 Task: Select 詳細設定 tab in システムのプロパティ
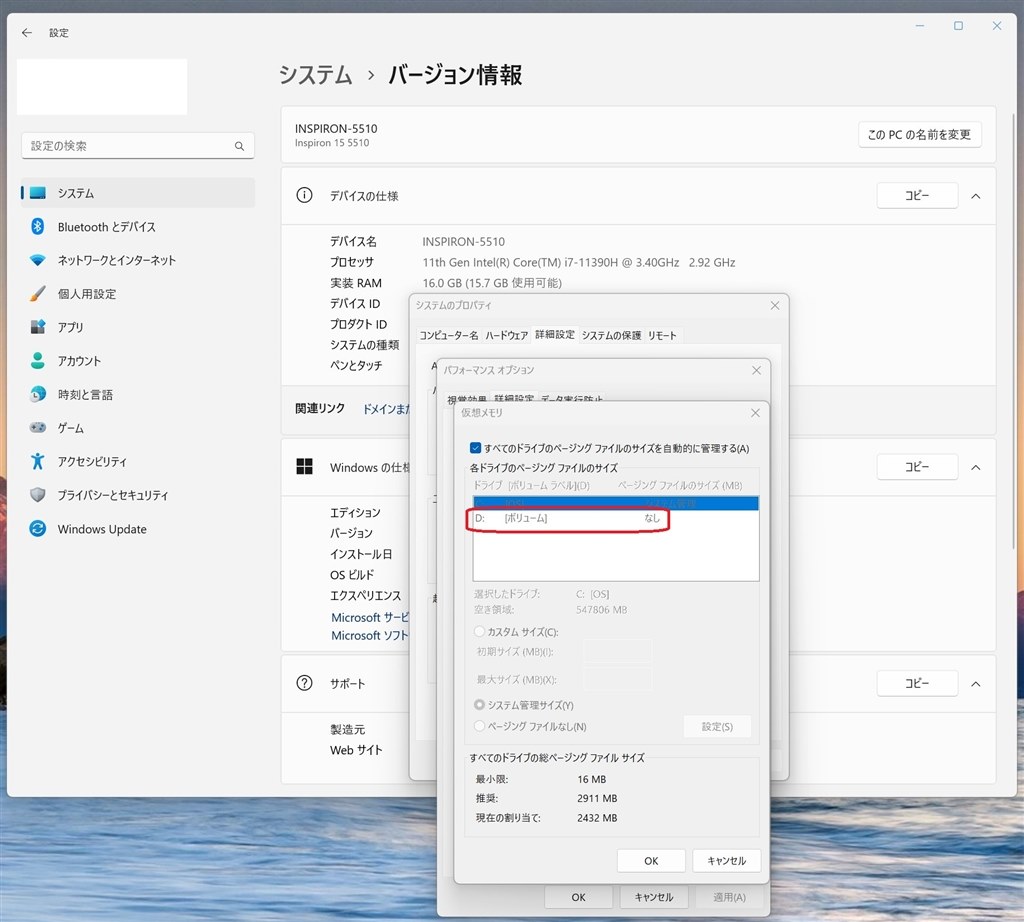pyautogui.click(x=554, y=334)
